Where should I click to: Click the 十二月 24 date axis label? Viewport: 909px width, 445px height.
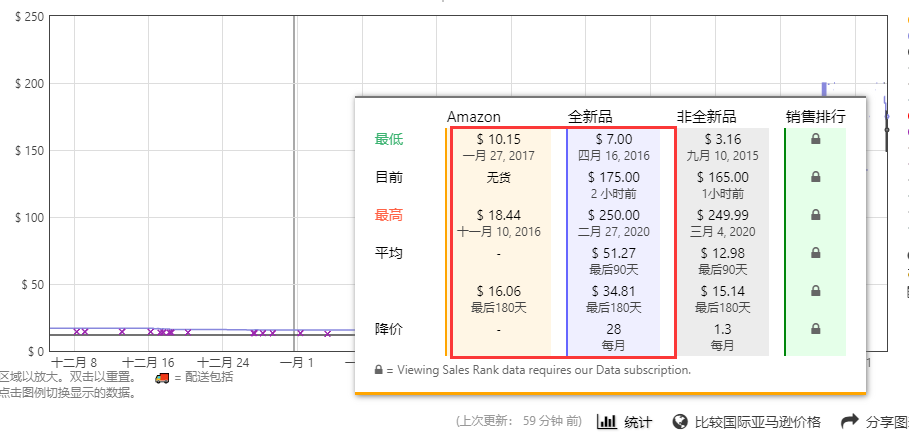tap(223, 363)
